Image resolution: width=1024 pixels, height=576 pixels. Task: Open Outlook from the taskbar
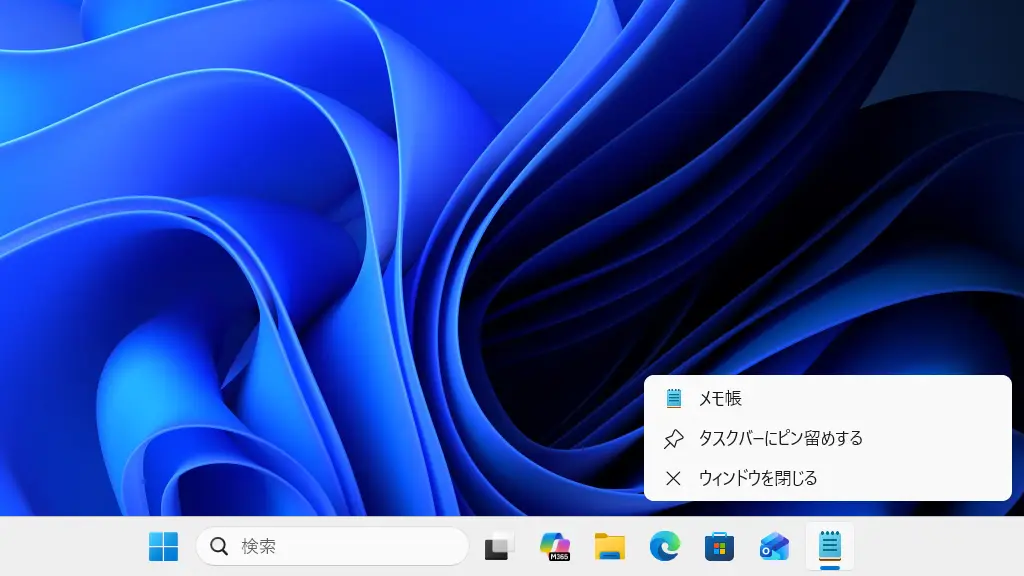click(x=774, y=546)
